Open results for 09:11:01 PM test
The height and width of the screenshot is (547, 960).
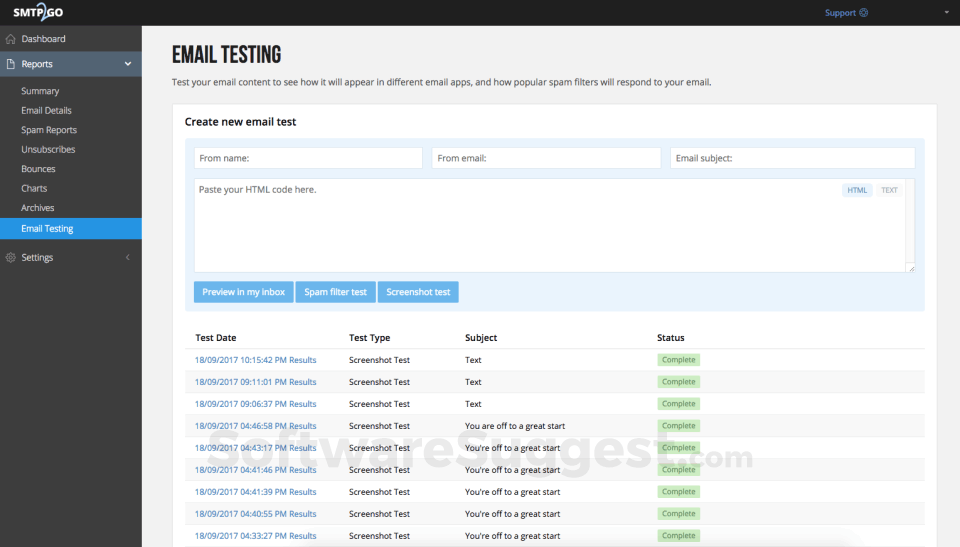click(255, 382)
